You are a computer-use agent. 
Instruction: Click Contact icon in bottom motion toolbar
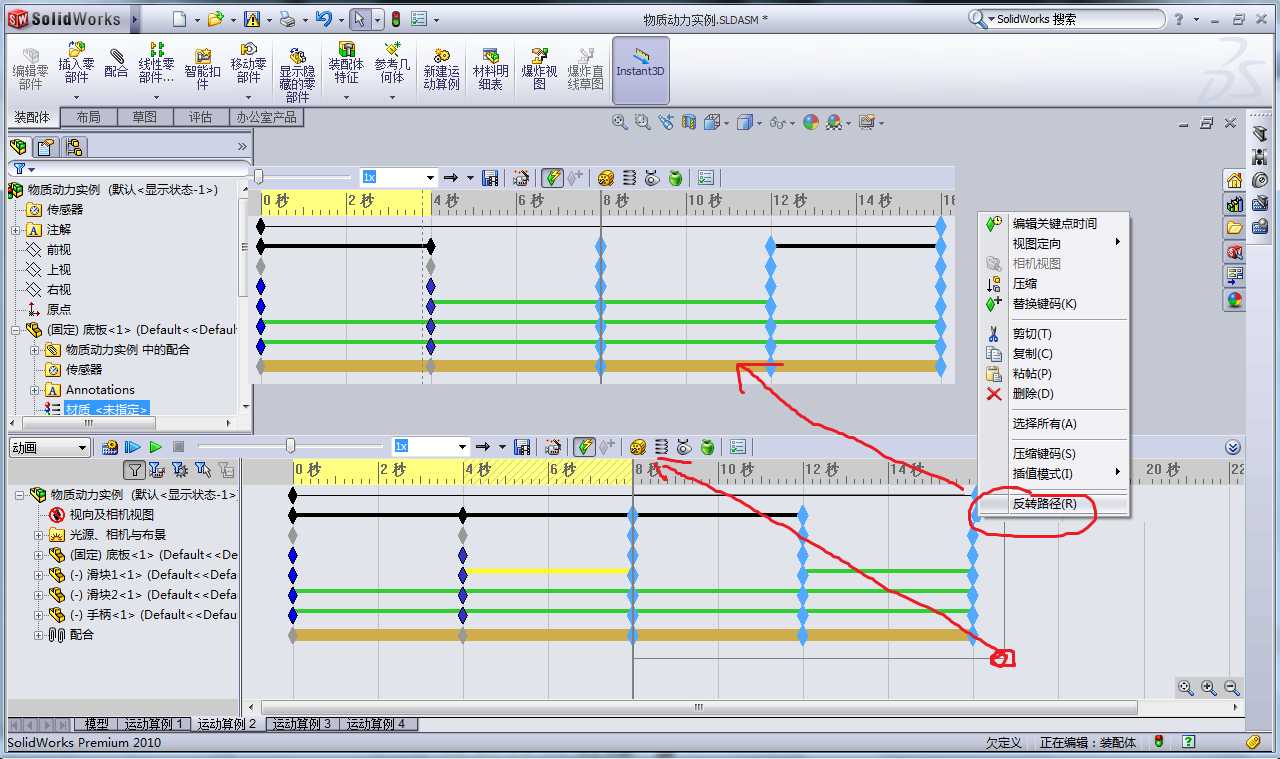(x=684, y=447)
